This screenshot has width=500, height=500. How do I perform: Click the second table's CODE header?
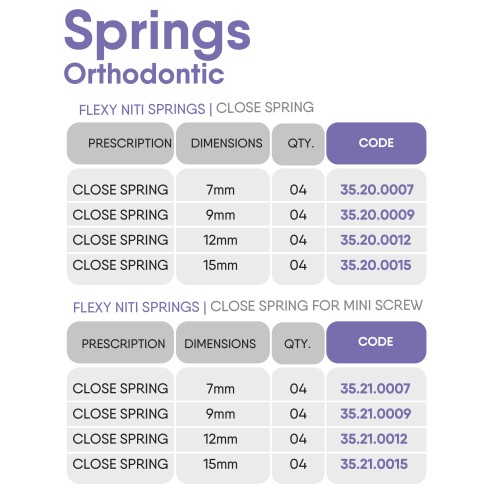[376, 342]
